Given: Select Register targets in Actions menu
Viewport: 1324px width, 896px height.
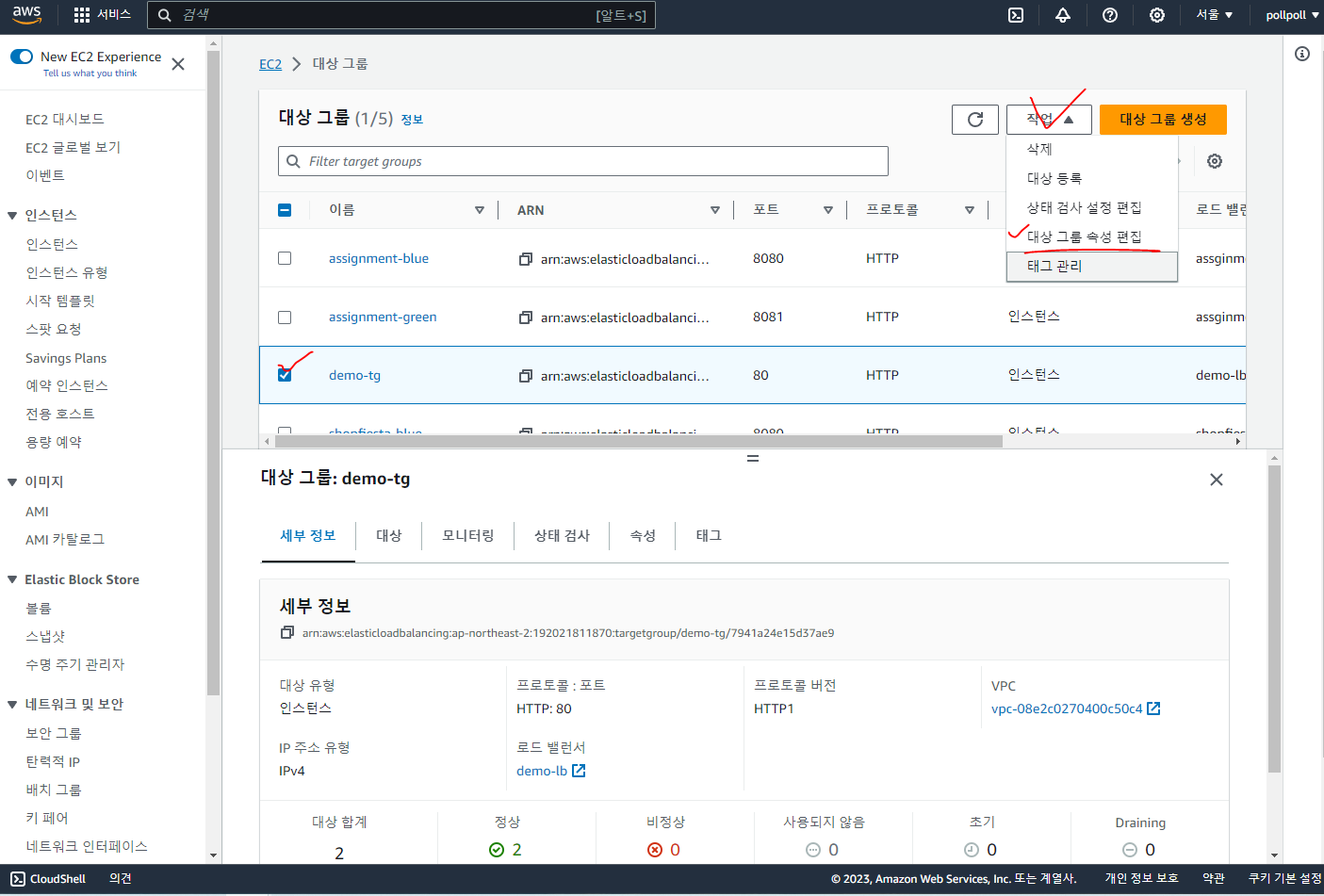Looking at the screenshot, I should point(1092,178).
